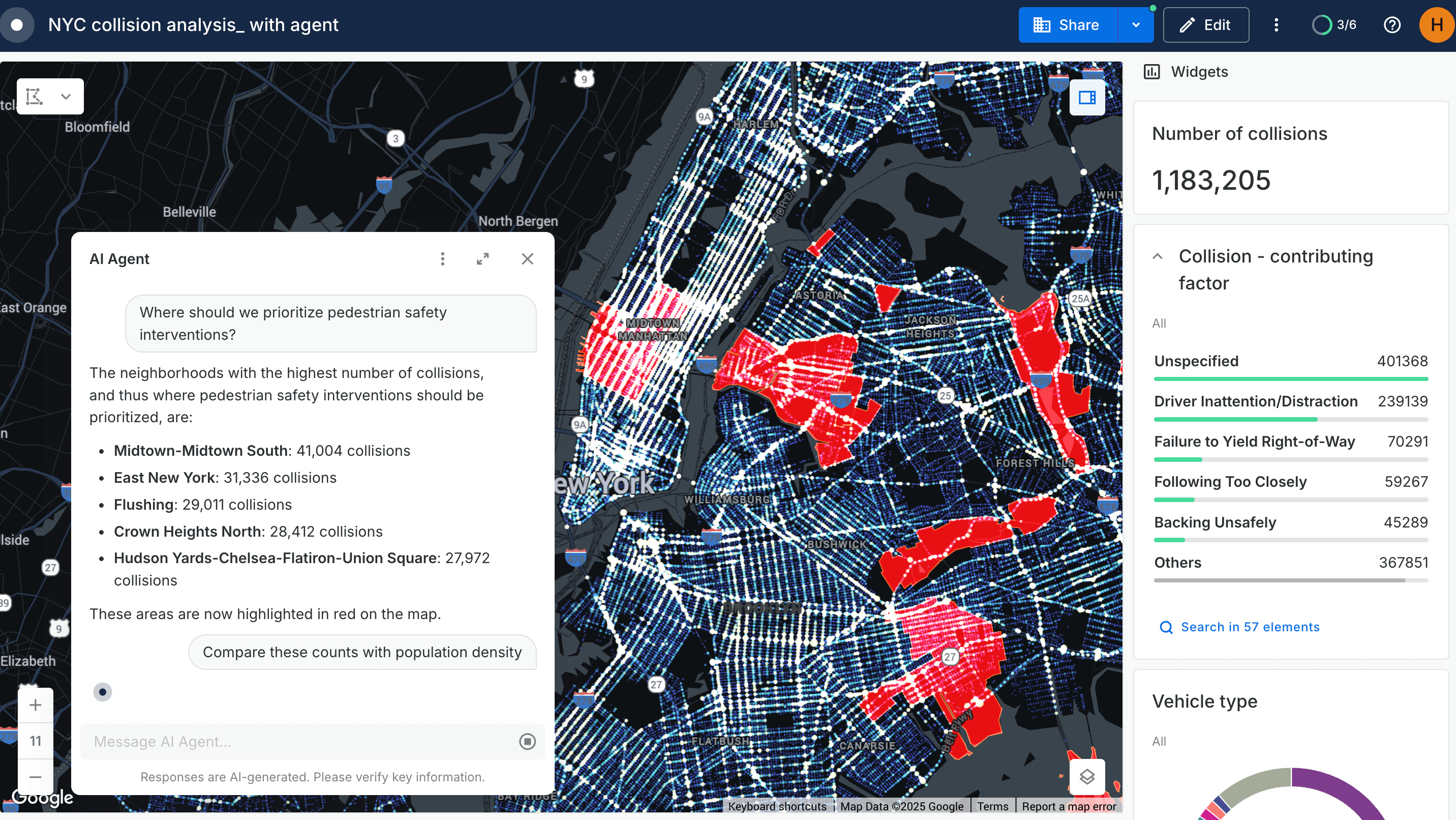Zoom out with the minus icon
The height and width of the screenshot is (820, 1456).
click(x=35, y=776)
